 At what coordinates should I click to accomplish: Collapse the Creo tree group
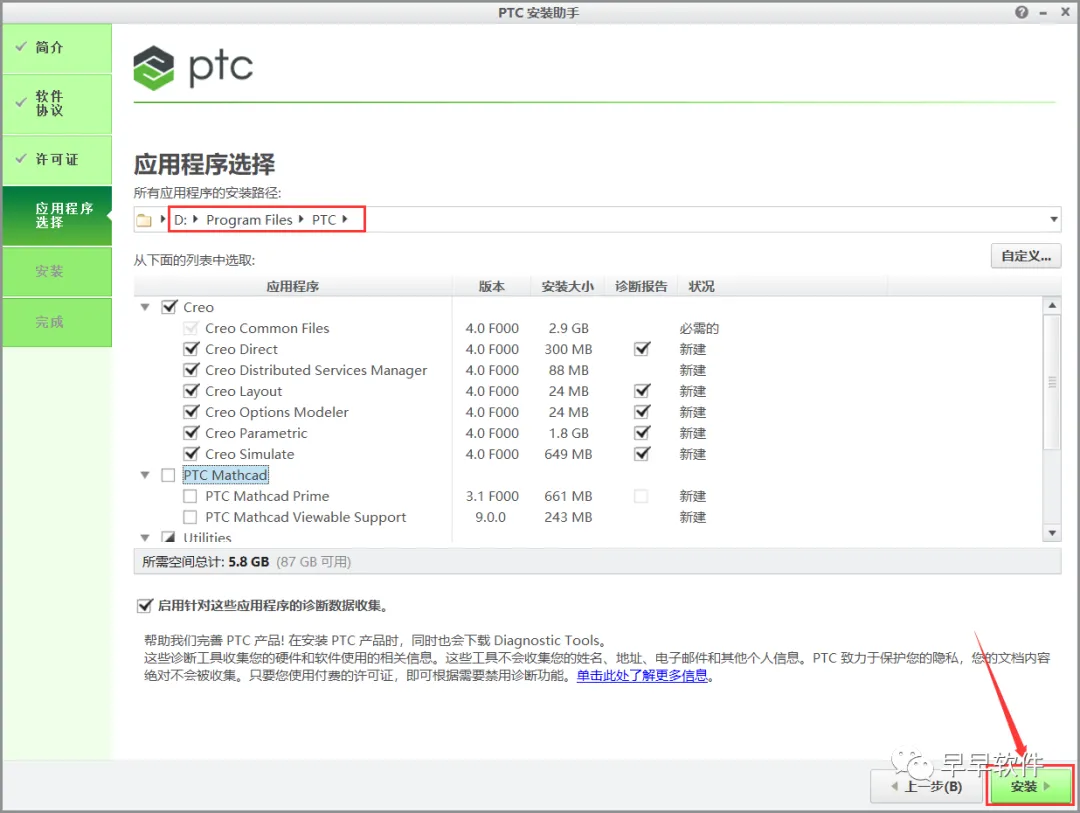145,307
